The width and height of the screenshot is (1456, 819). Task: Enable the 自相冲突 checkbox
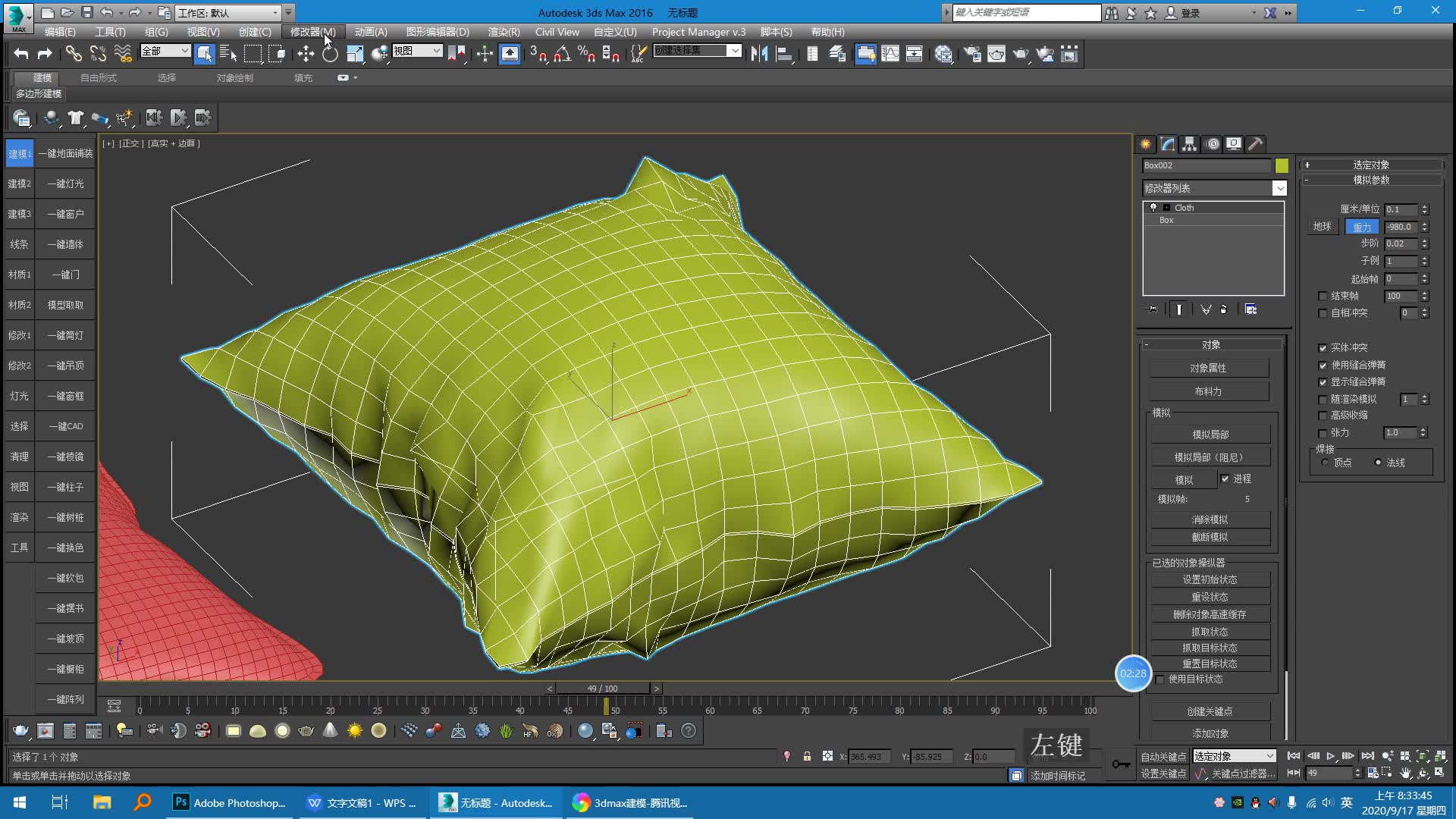point(1323,313)
